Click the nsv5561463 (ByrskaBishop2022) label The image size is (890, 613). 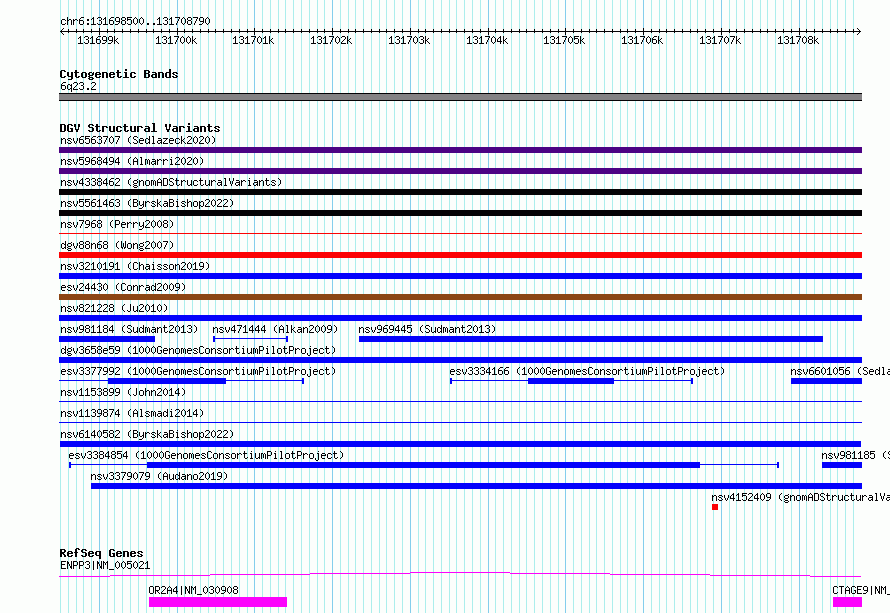pyautogui.click(x=147, y=203)
